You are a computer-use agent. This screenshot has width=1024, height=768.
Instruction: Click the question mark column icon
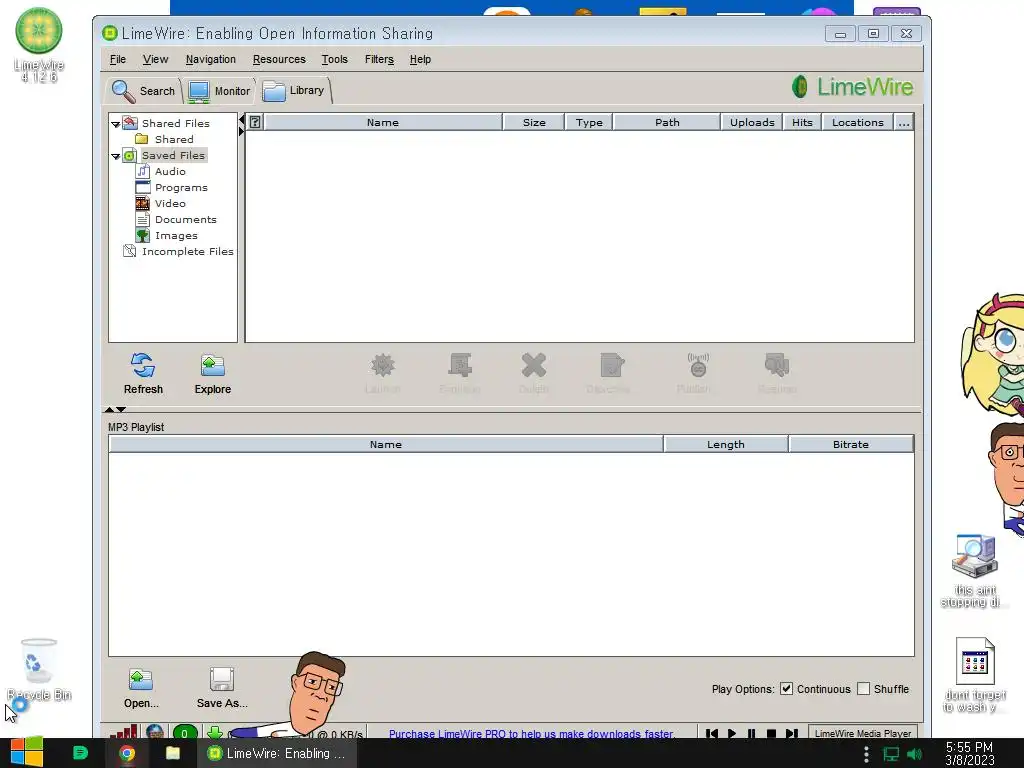(x=255, y=122)
